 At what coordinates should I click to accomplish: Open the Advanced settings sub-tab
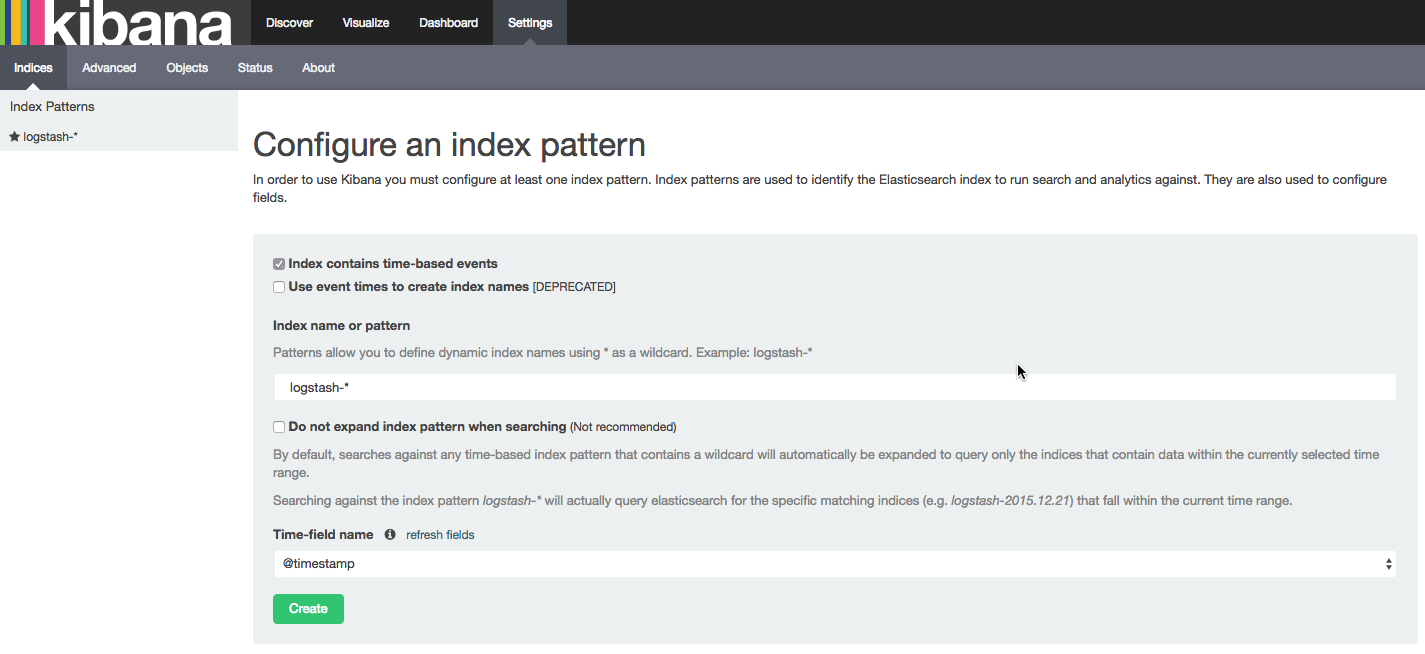pos(109,68)
